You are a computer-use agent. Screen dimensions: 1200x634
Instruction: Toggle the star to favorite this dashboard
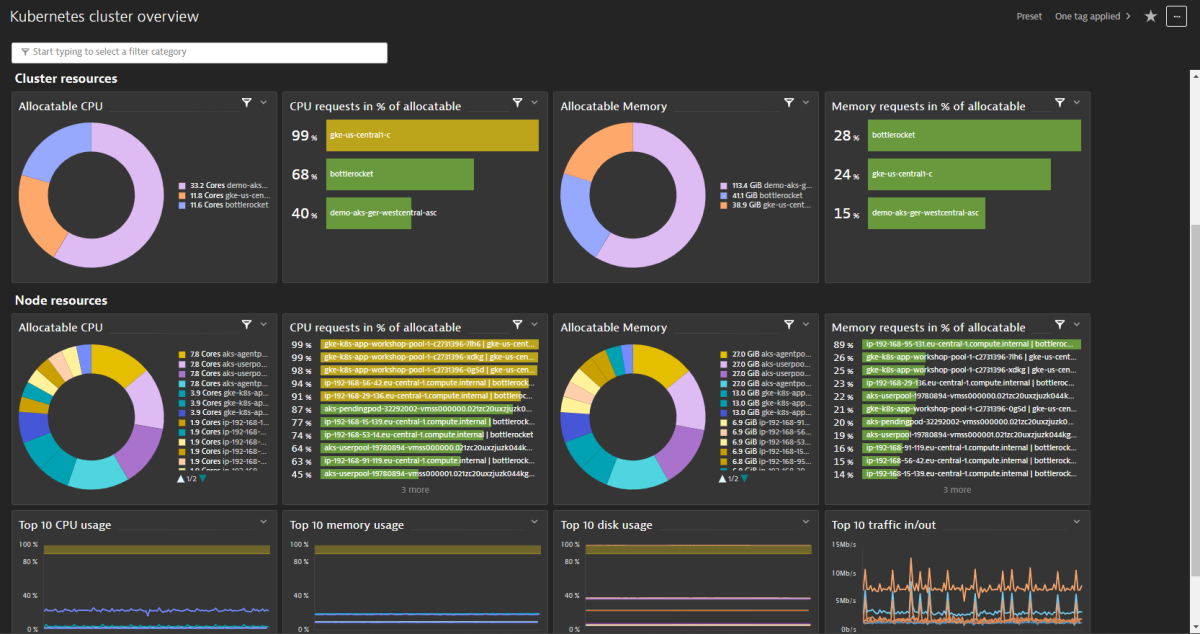click(1148, 16)
